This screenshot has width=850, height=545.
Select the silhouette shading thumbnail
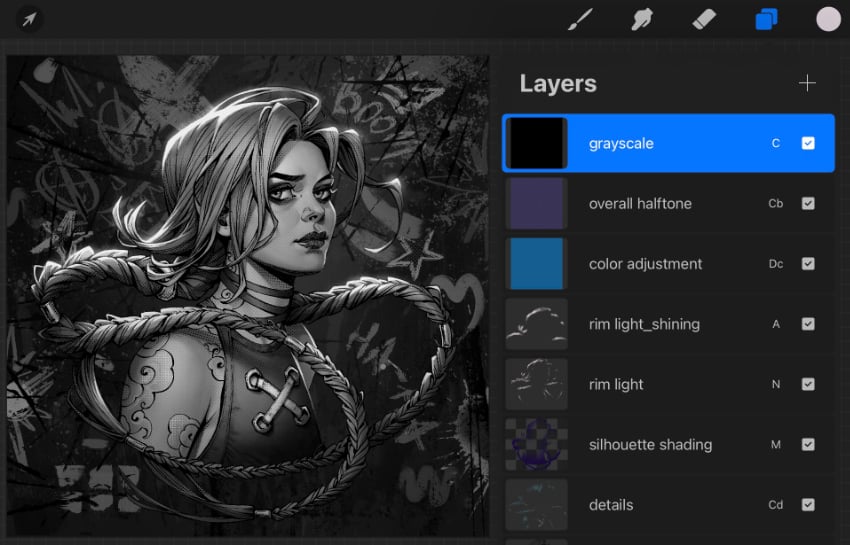click(x=537, y=444)
